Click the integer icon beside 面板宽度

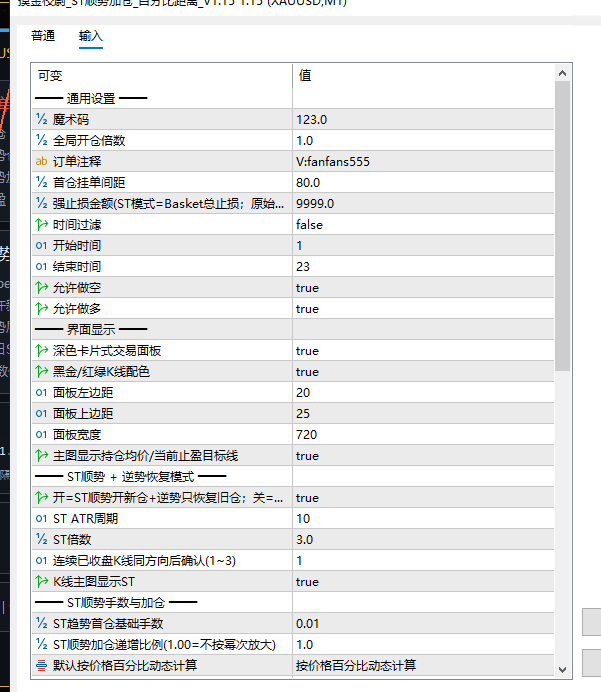pos(41,434)
